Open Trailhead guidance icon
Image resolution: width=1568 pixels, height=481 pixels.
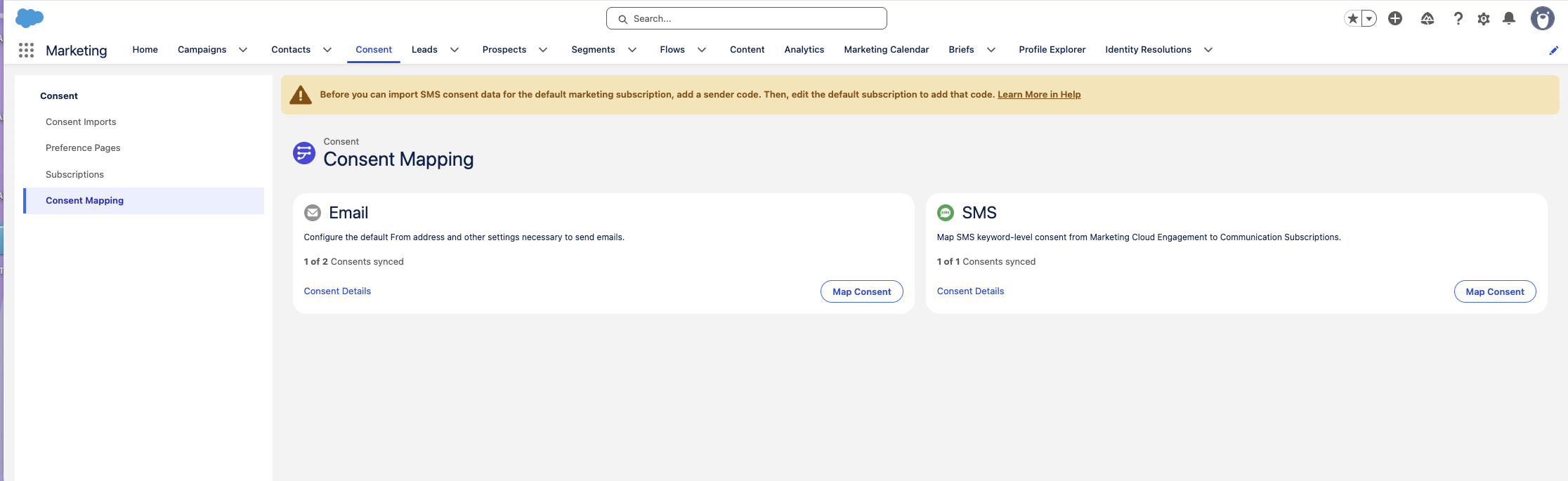tap(1427, 19)
